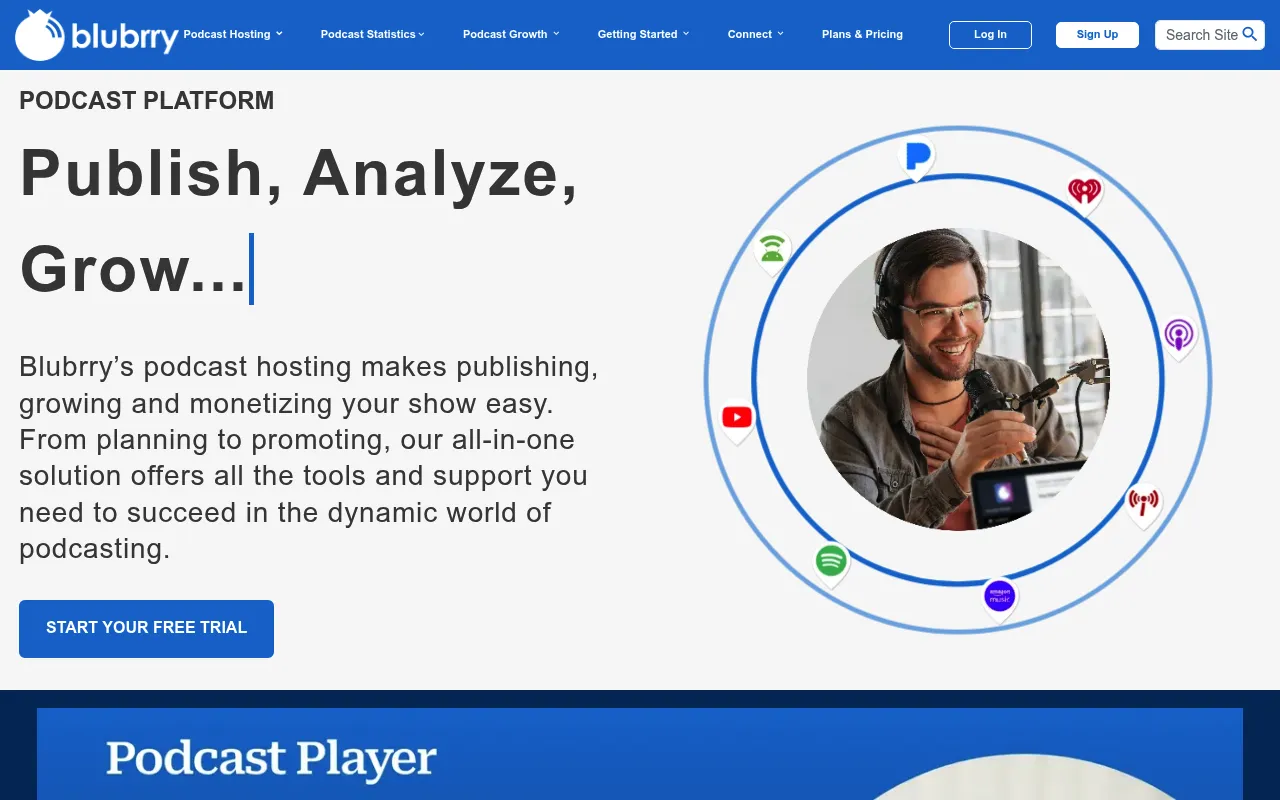The image size is (1280, 800).
Task: Click the green Podcast Addict icon
Action: [x=771, y=250]
